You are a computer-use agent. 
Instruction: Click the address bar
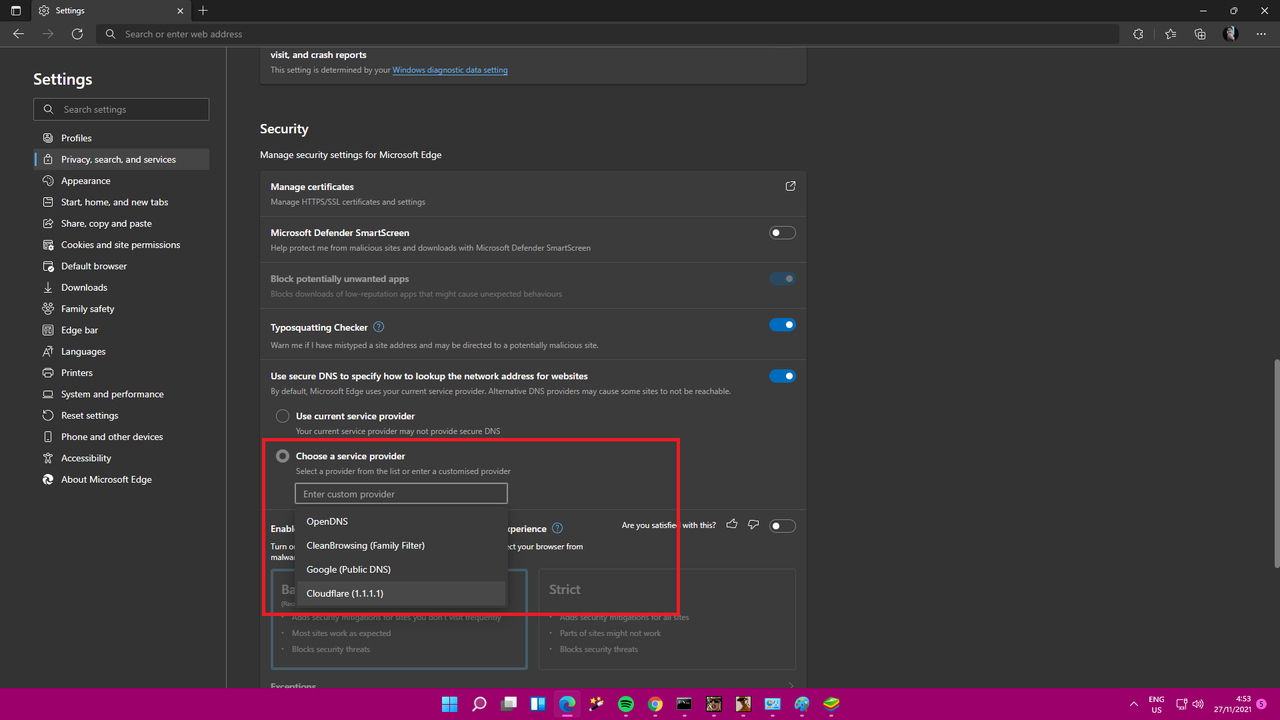pyautogui.click(x=608, y=34)
